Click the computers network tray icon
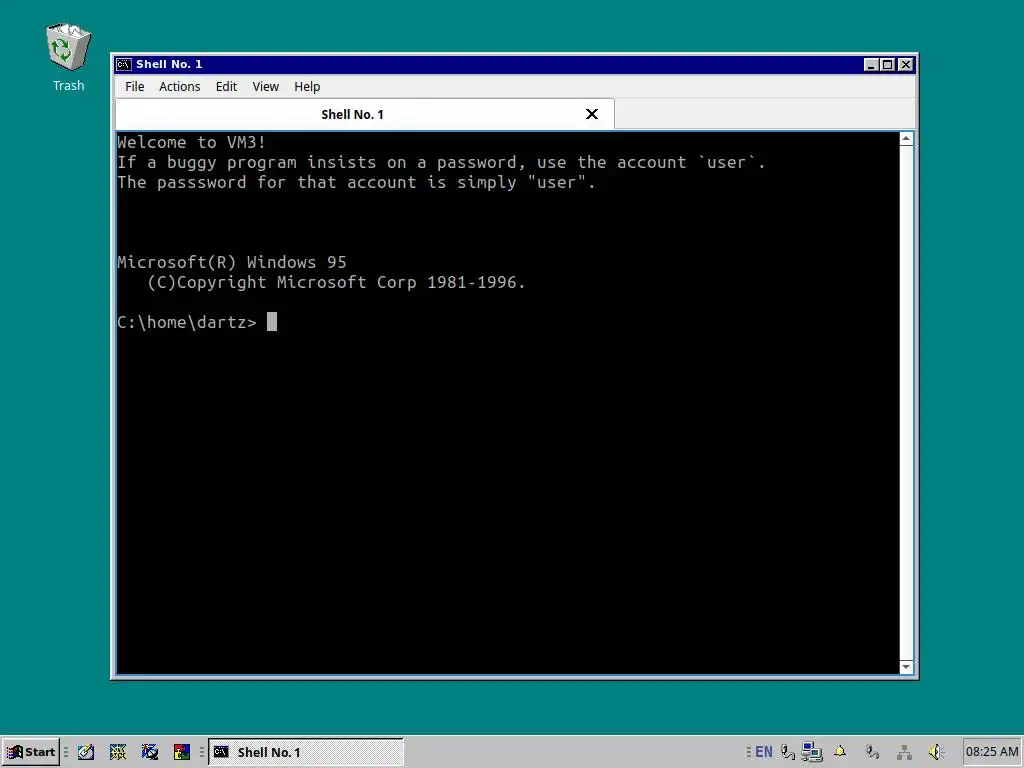Viewport: 1024px width, 768px height. pos(812,752)
